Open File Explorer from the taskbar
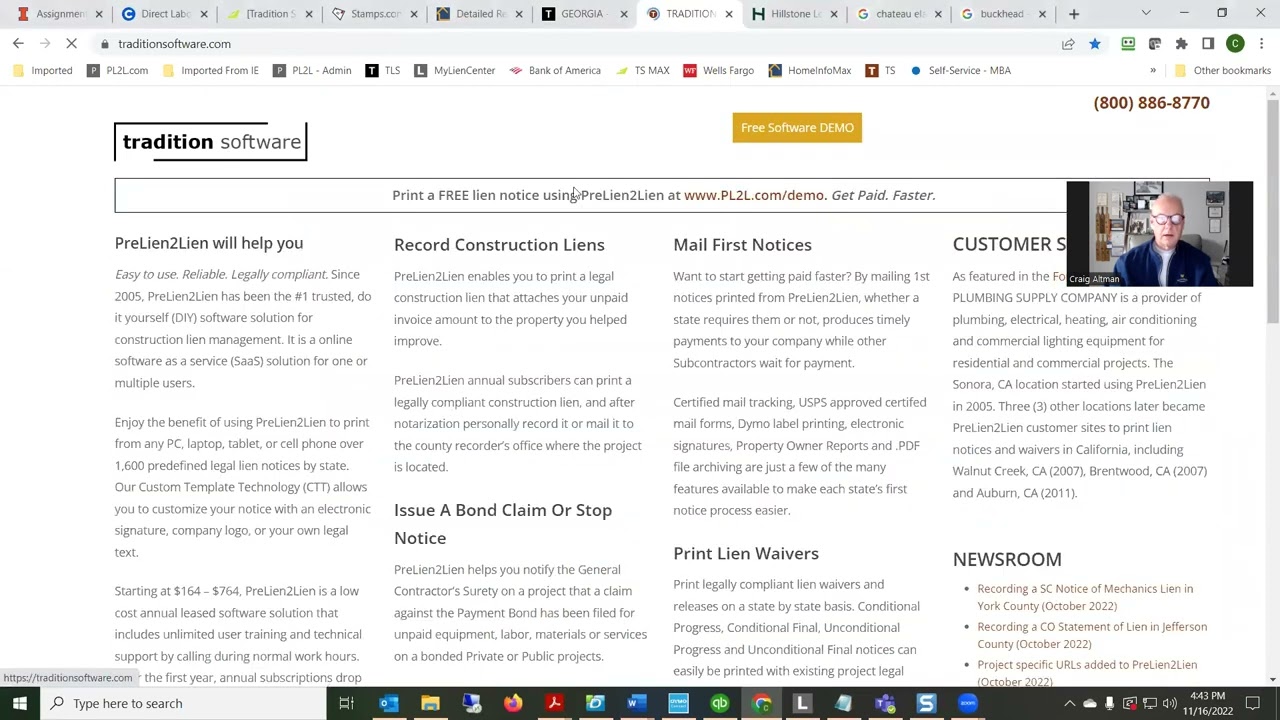 pos(430,703)
